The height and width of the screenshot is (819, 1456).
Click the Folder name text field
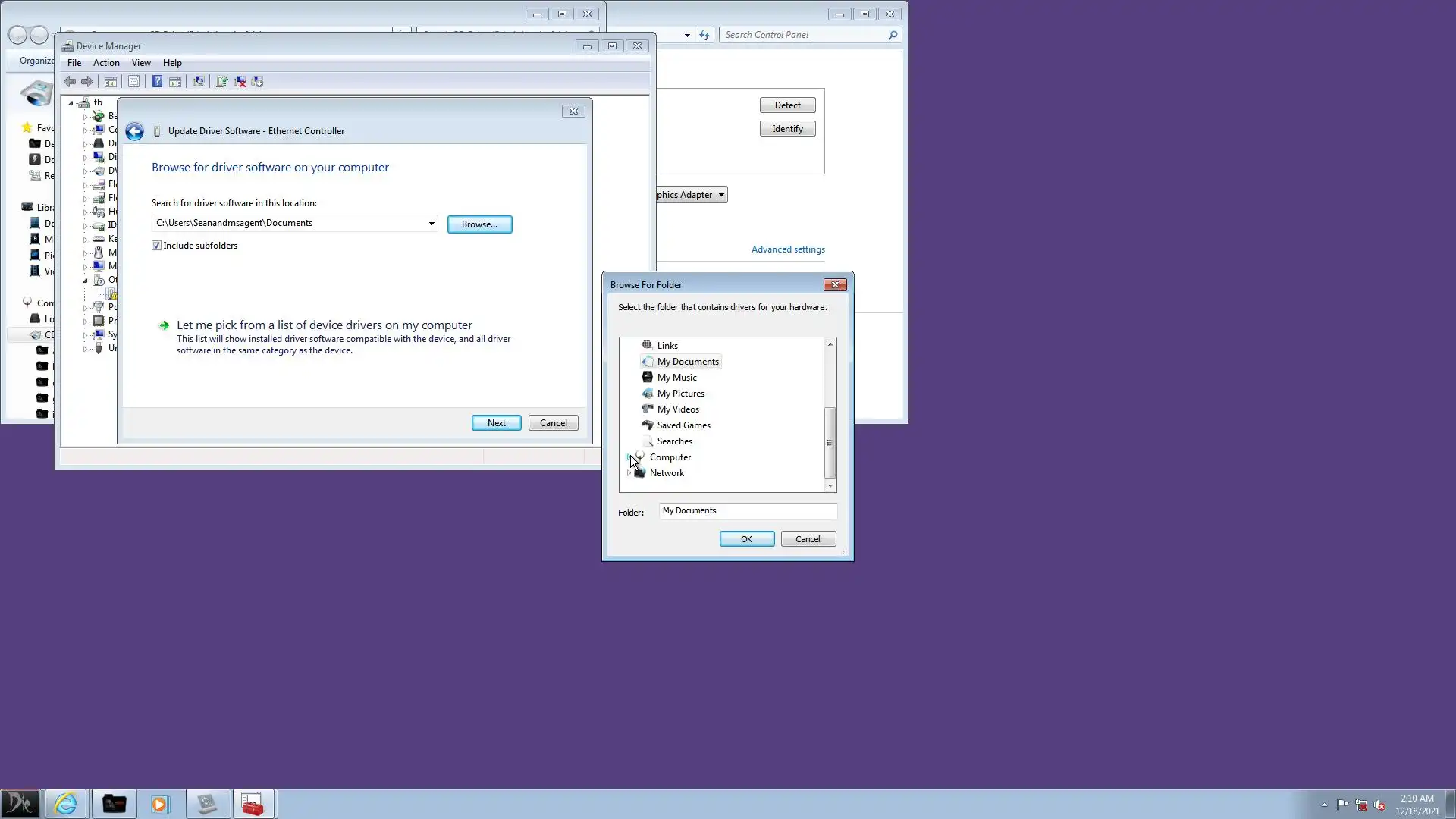pyautogui.click(x=747, y=511)
